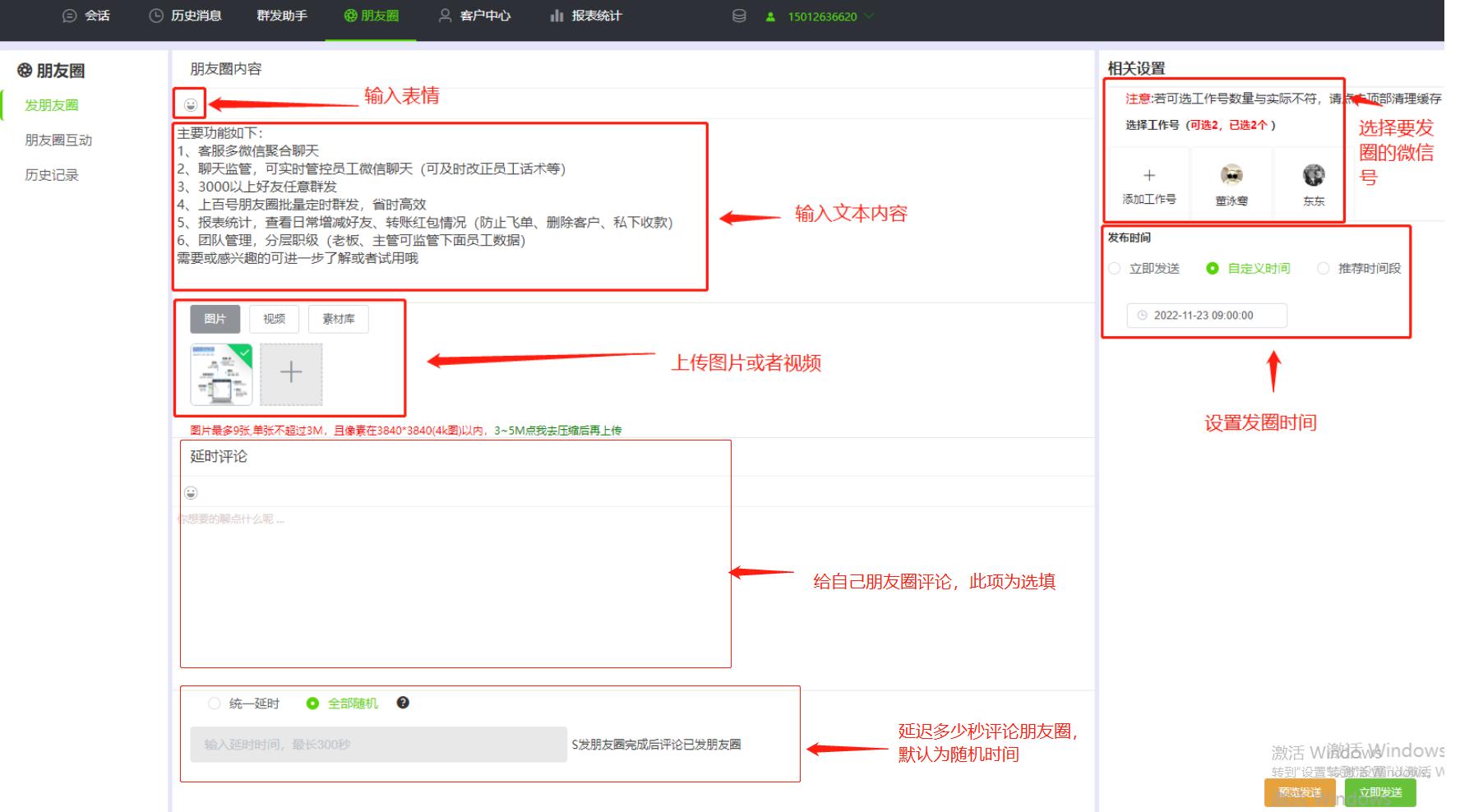
Task: Open 会话 via its chat bubble icon
Action: (x=69, y=15)
